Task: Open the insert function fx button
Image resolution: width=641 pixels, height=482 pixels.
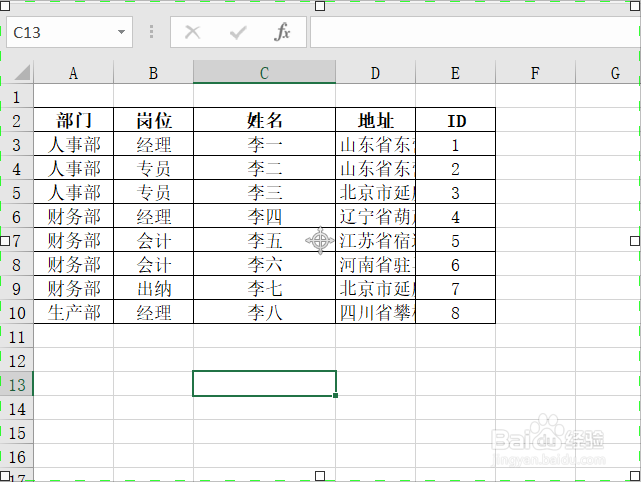Action: tap(282, 32)
